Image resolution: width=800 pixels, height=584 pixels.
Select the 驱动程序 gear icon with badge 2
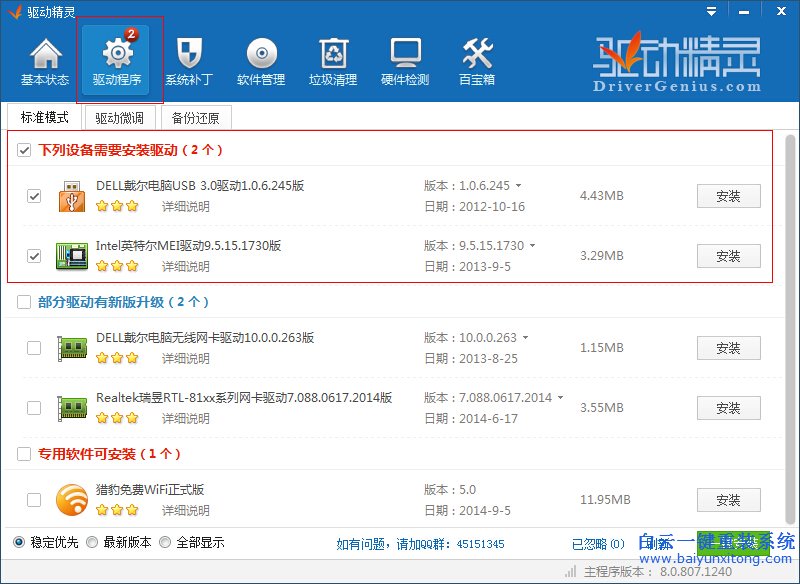click(118, 58)
